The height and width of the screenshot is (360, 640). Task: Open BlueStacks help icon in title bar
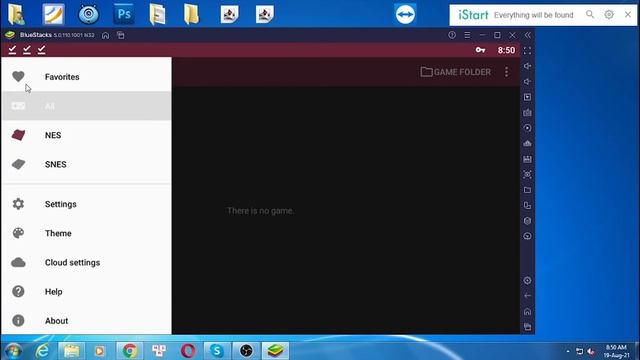452,35
